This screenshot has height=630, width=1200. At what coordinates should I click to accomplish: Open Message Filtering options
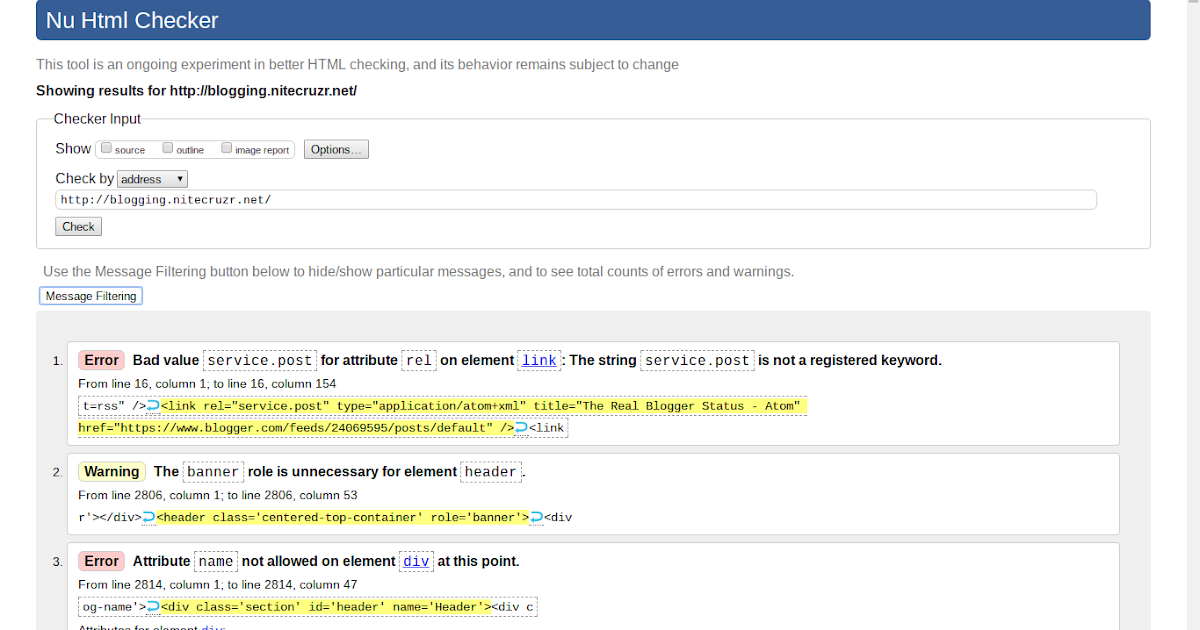[x=90, y=295]
